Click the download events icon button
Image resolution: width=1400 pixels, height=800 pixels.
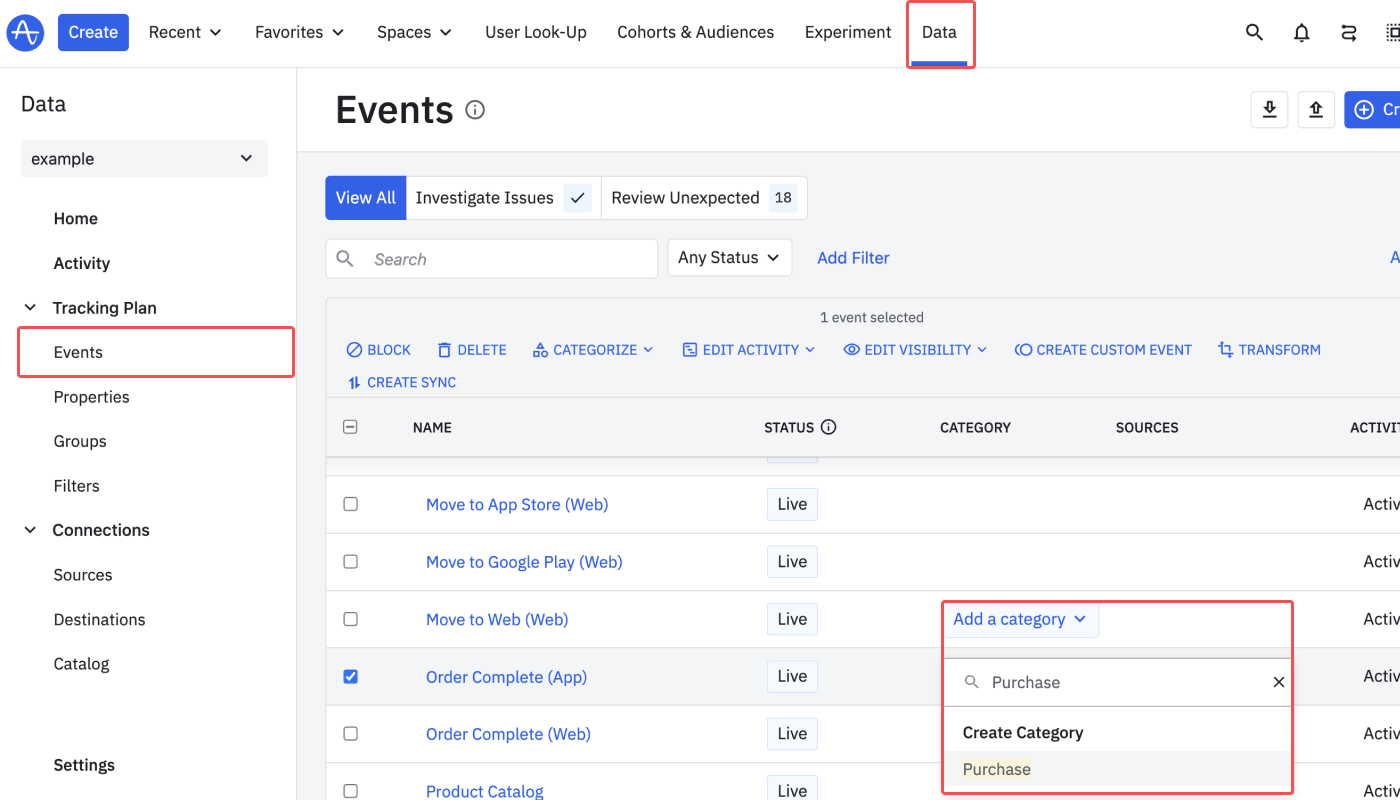coord(1269,109)
